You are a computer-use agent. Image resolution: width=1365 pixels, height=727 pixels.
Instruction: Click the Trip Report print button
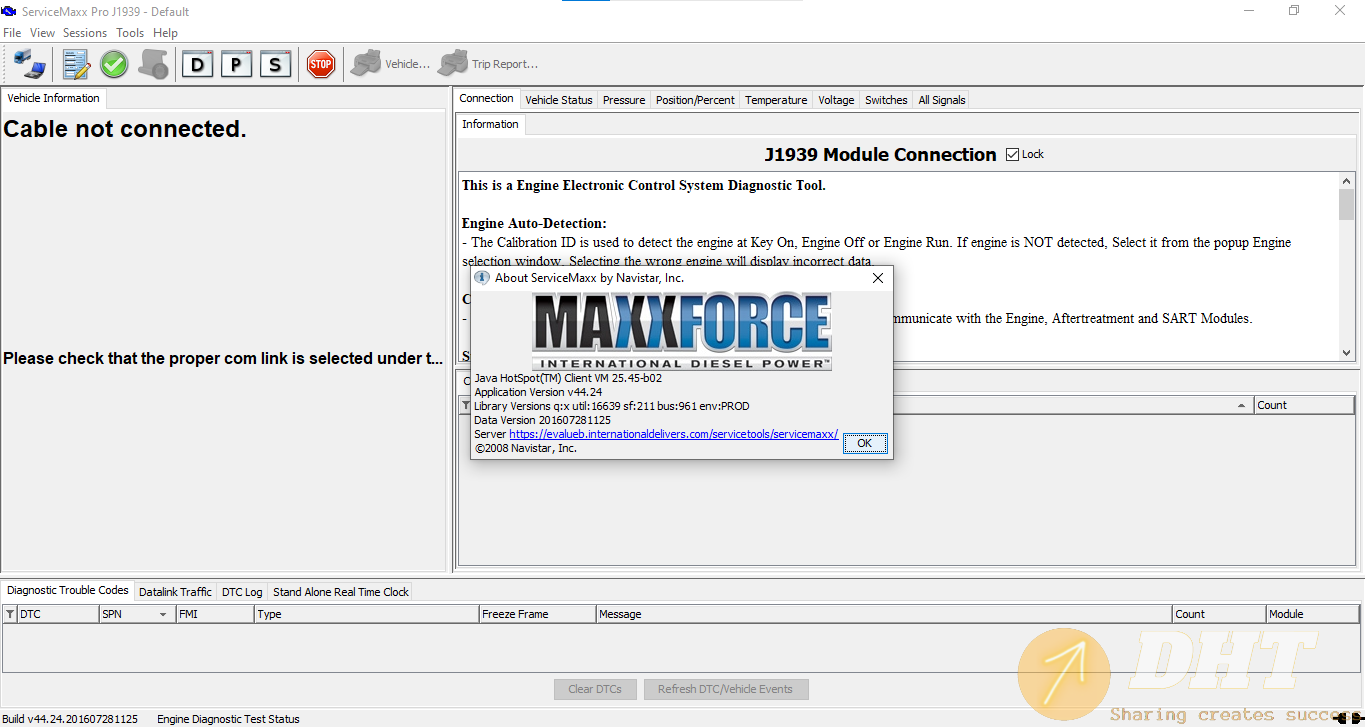(x=489, y=64)
